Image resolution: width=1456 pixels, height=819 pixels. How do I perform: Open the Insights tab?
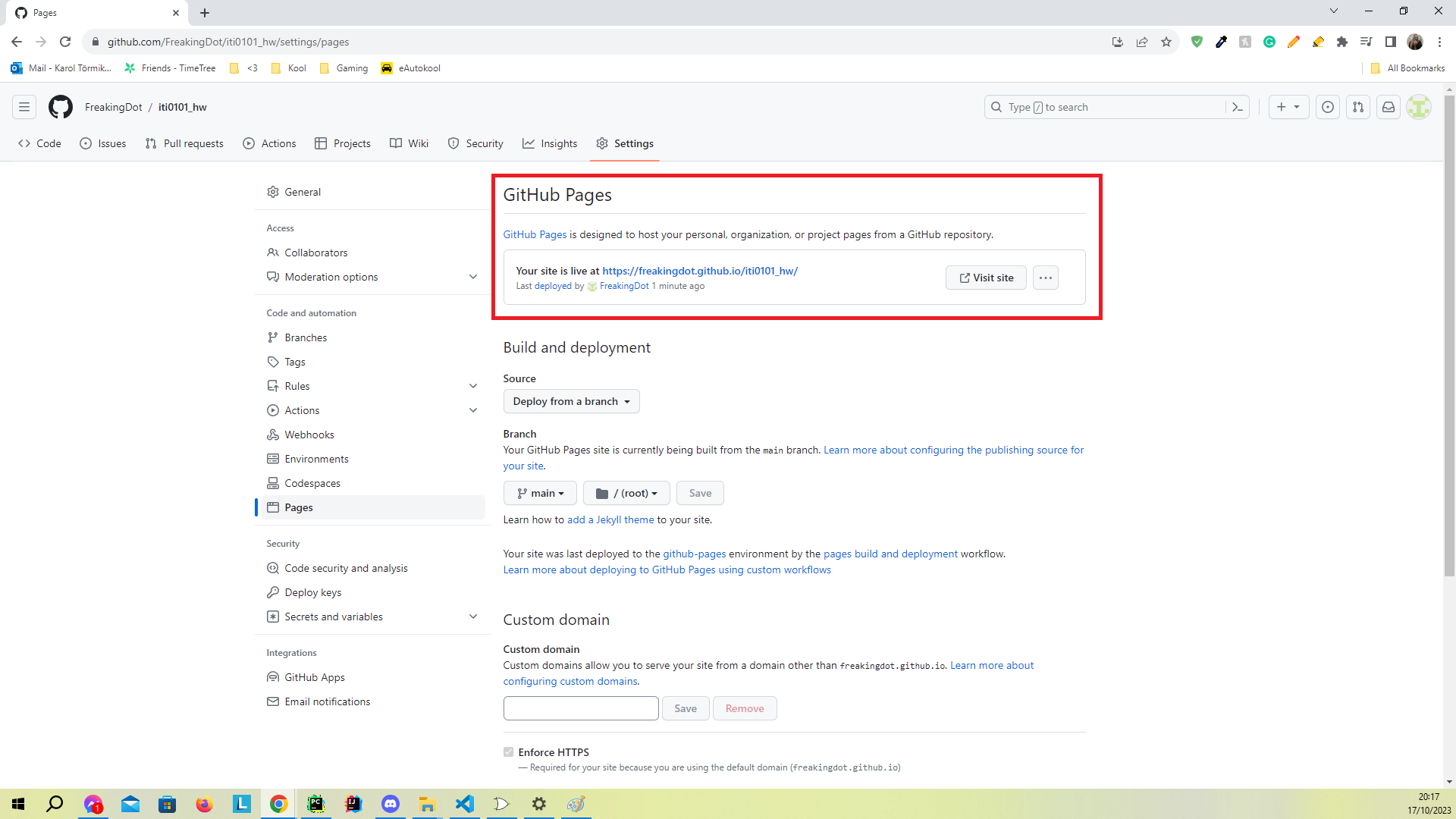tap(550, 143)
